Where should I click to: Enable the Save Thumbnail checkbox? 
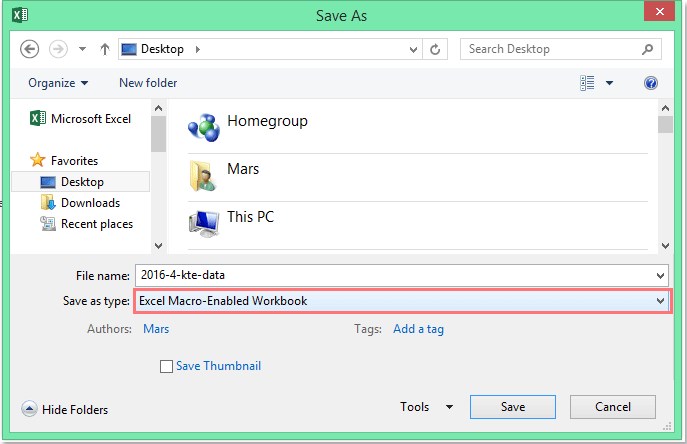click(x=166, y=366)
